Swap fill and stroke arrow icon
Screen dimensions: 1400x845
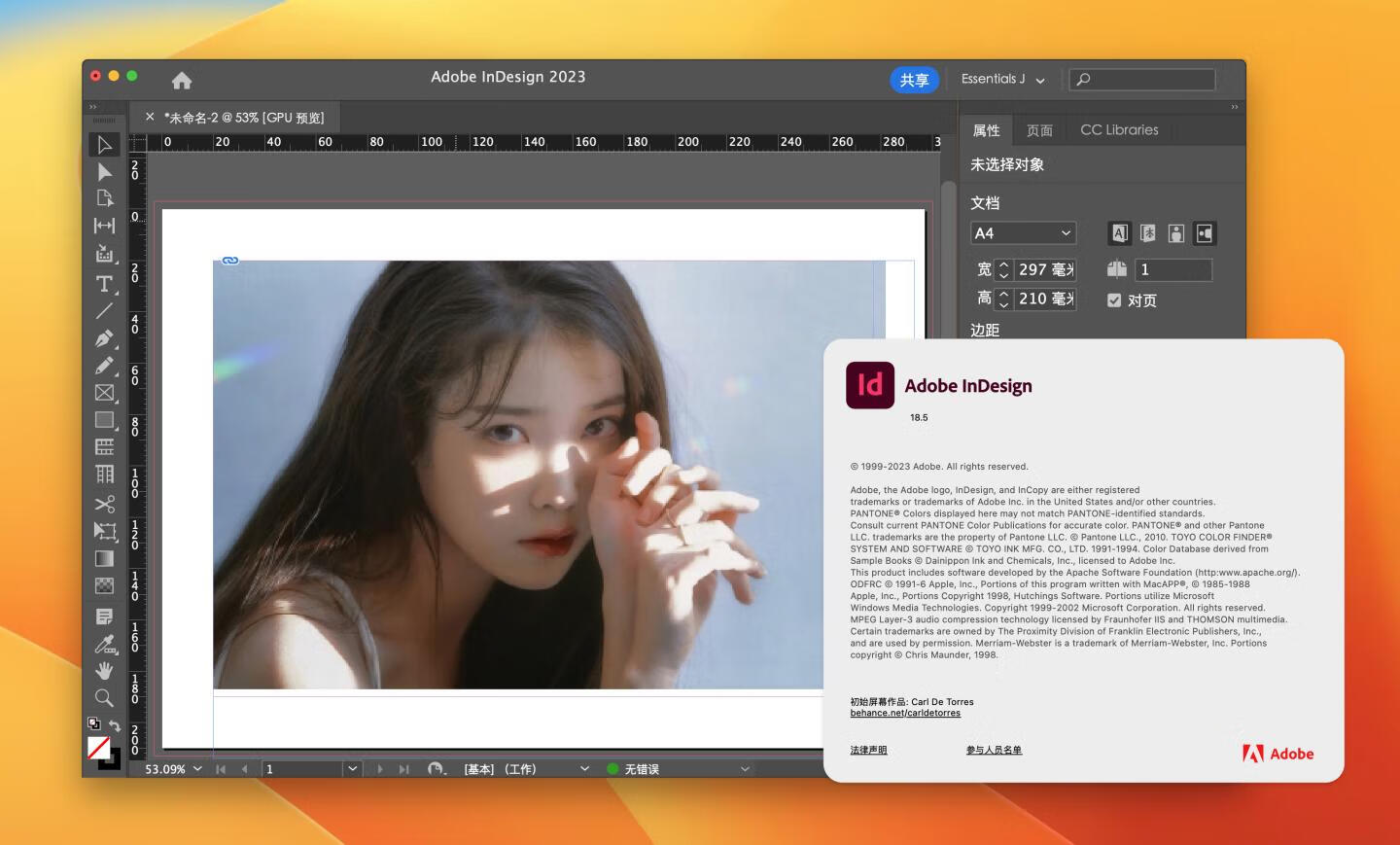pos(115,725)
